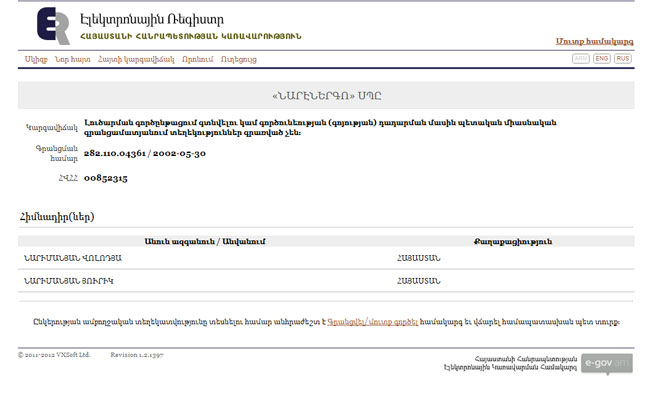
Task: Click the Revision 1.2.1397 text
Action: click(137, 355)
